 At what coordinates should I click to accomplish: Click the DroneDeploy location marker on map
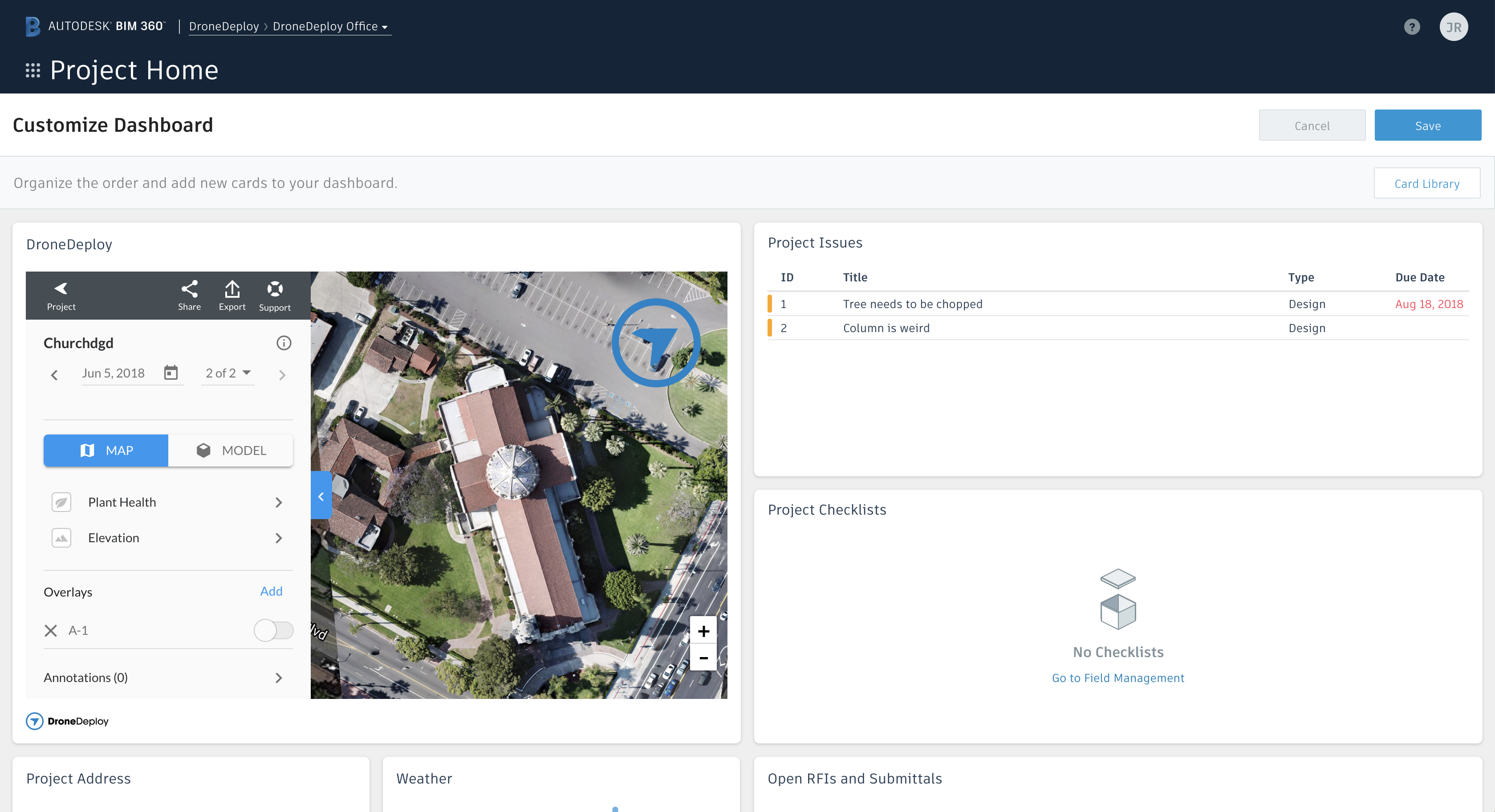[x=656, y=342]
